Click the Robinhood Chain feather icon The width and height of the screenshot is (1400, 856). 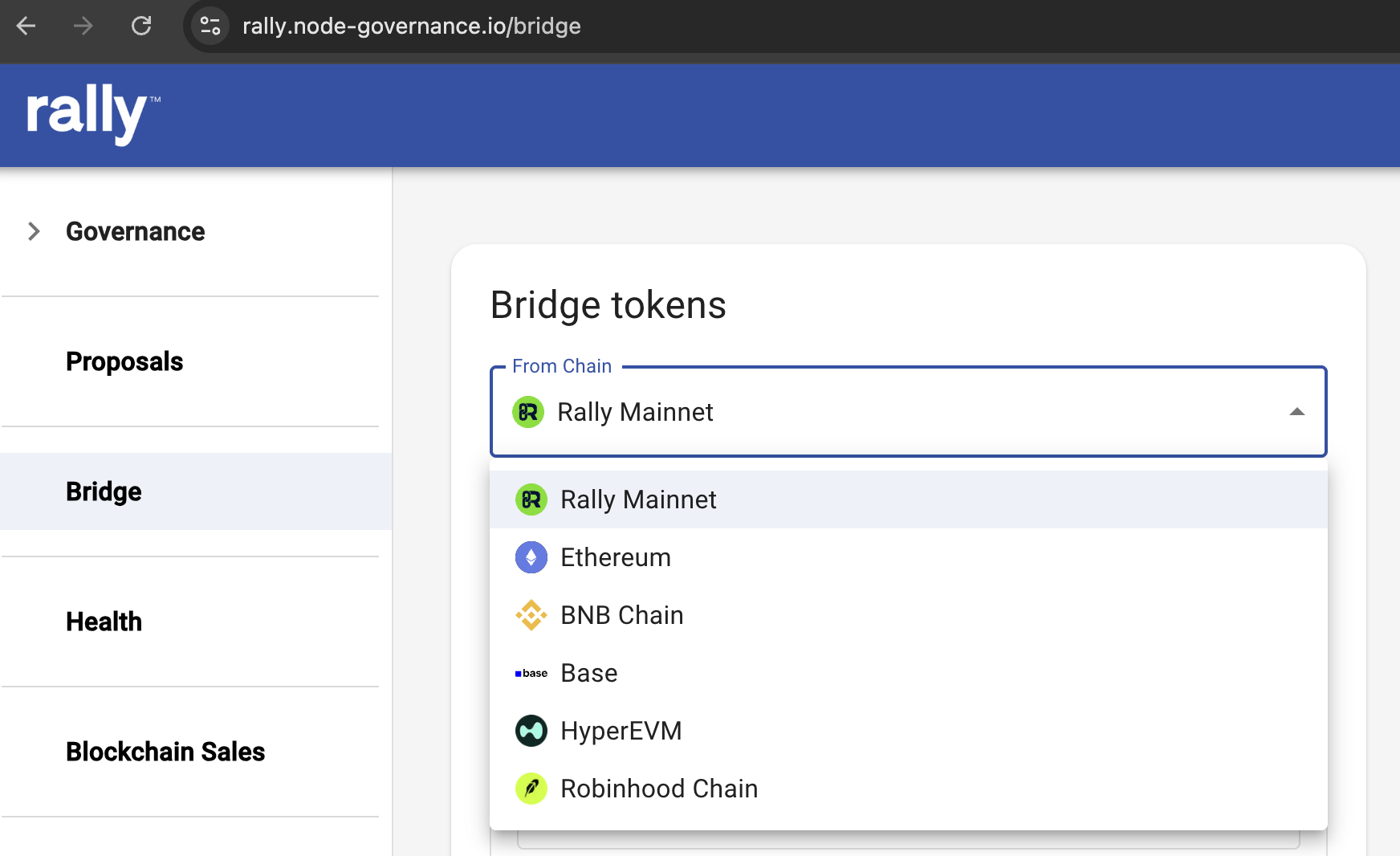[x=531, y=789]
